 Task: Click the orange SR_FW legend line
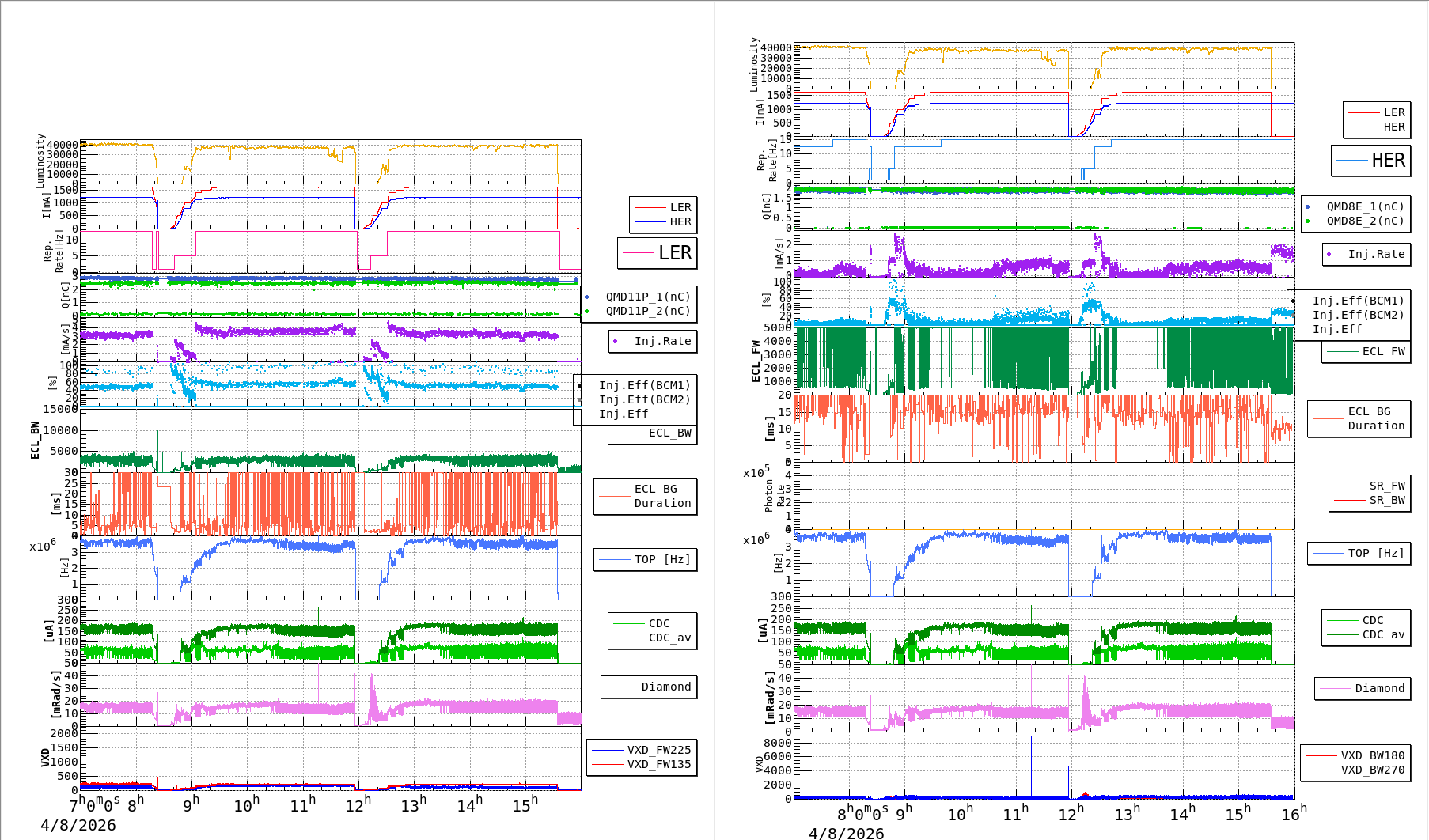click(x=1350, y=486)
